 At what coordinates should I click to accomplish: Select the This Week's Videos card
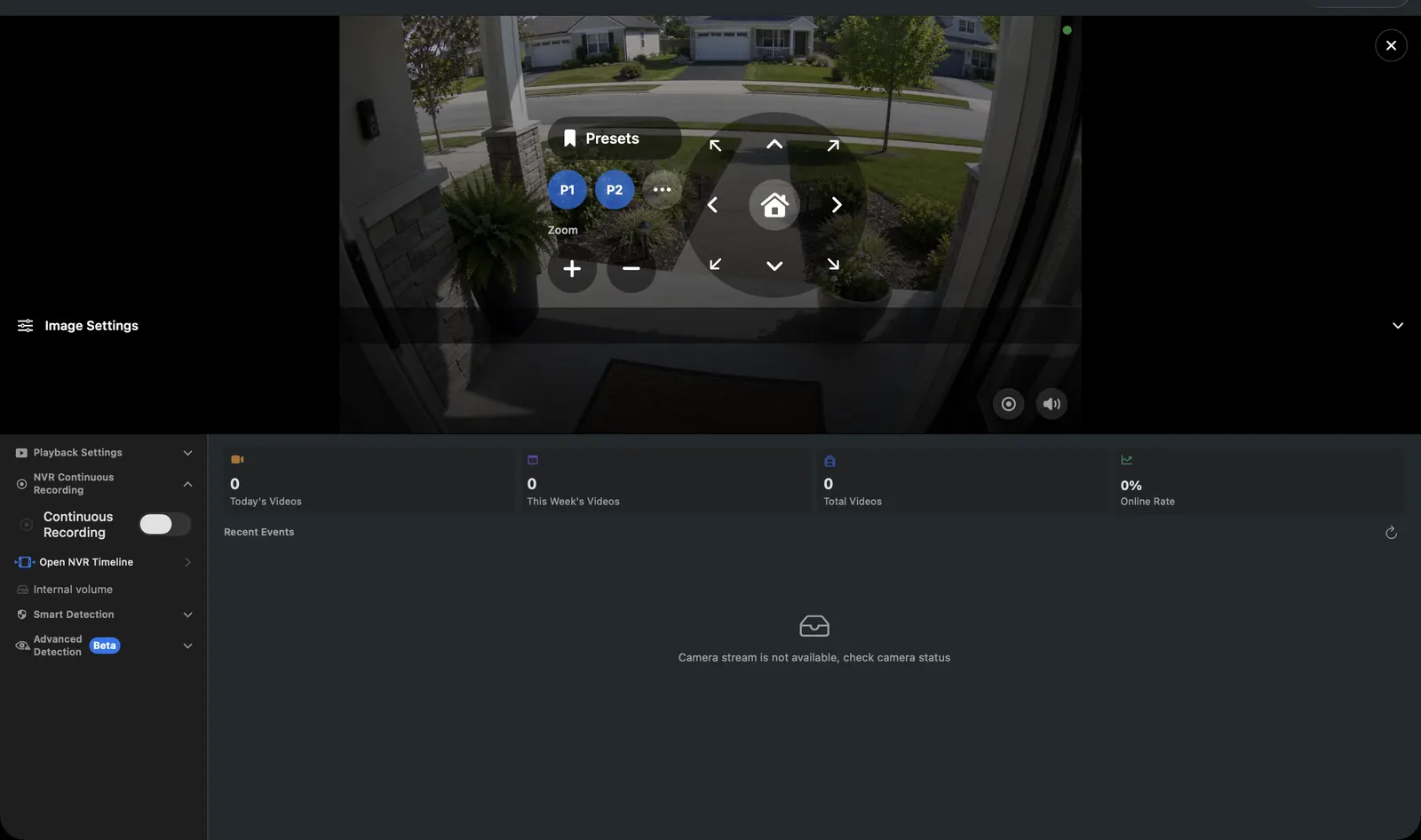(x=665, y=479)
